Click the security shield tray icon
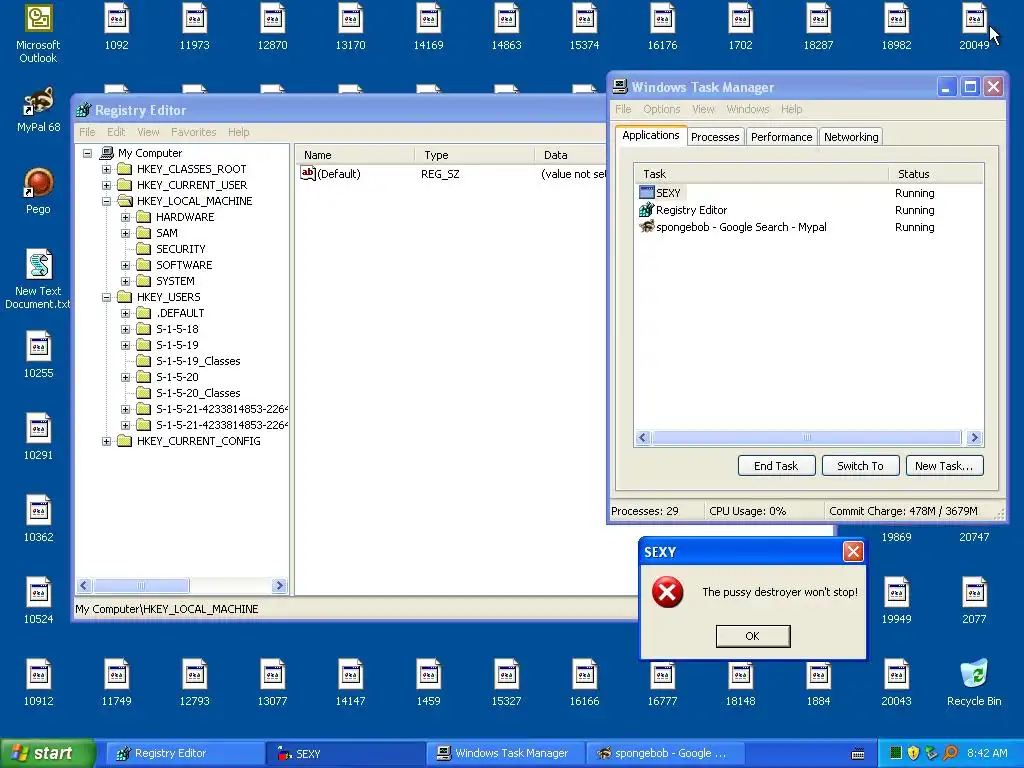1024x768 pixels. point(914,753)
